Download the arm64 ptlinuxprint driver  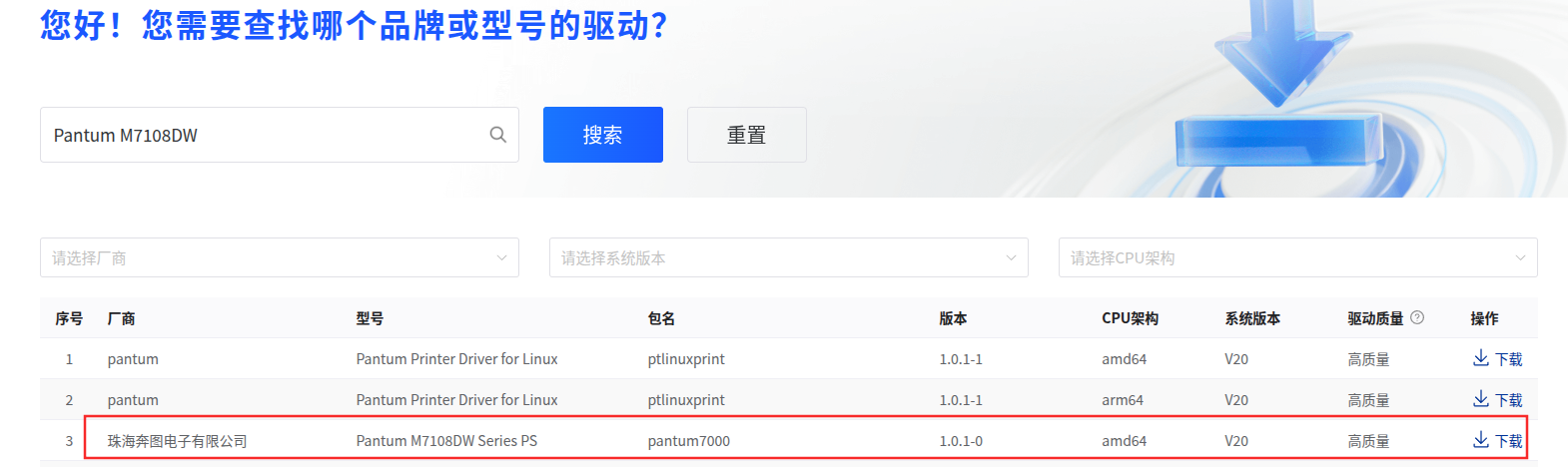coord(1498,399)
